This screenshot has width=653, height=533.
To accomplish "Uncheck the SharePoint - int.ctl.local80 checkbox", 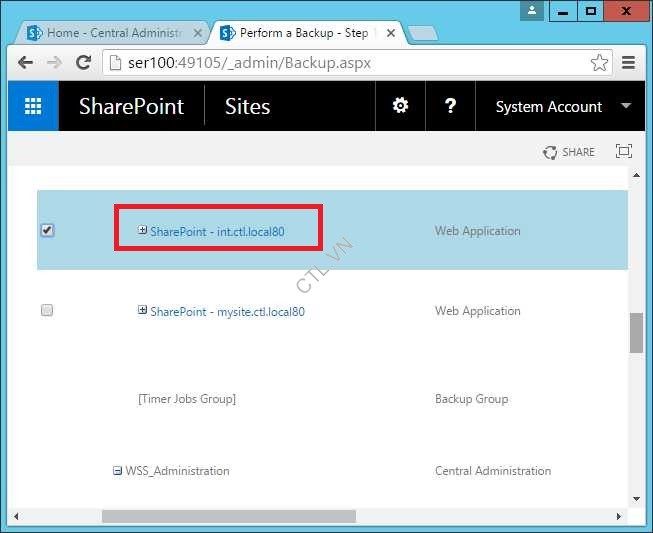I will [47, 230].
